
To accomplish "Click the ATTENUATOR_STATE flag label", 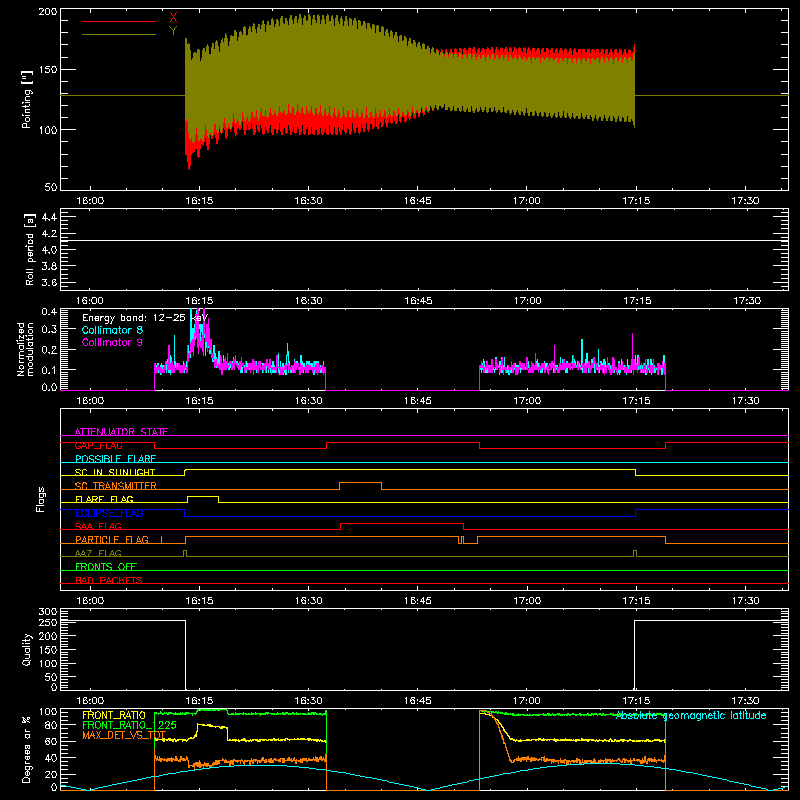I will point(121,432).
